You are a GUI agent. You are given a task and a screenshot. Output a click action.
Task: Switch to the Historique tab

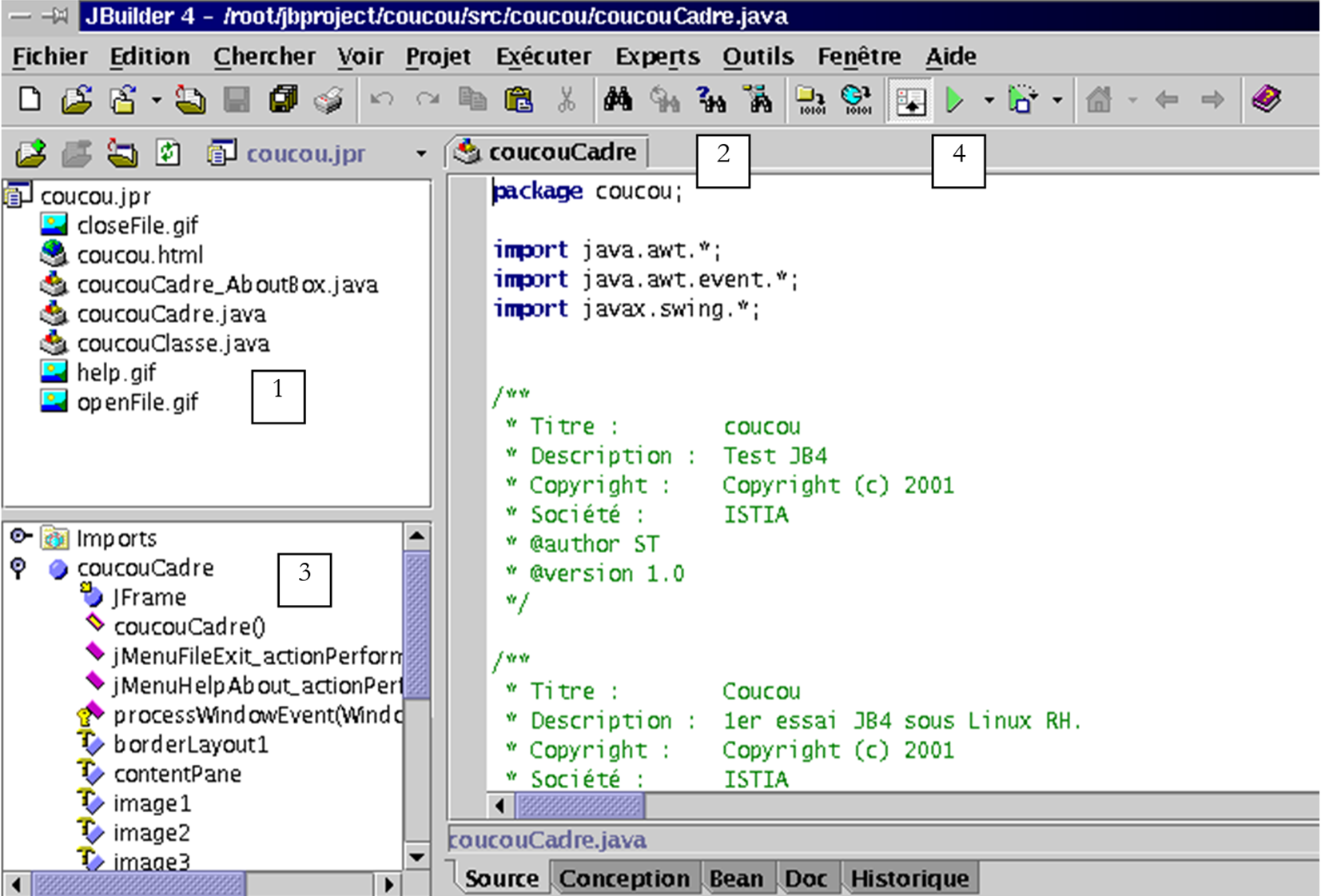[x=909, y=878]
